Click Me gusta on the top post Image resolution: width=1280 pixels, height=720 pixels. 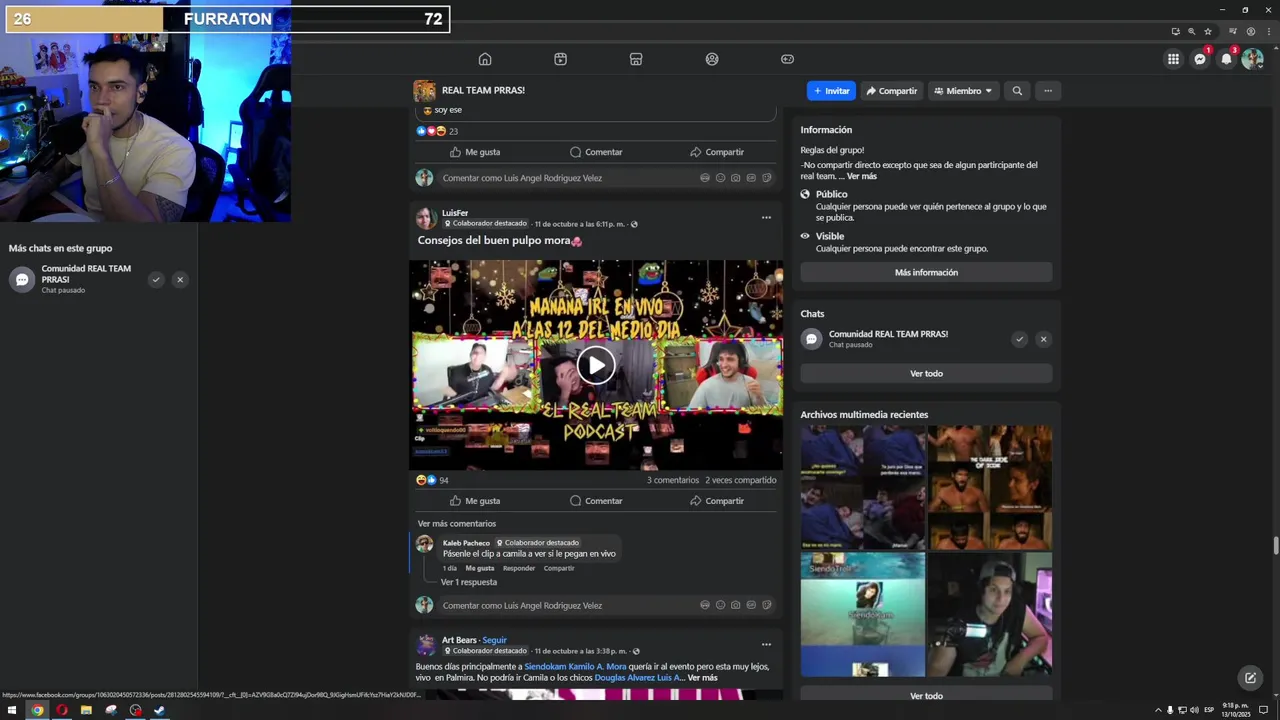pyautogui.click(x=475, y=152)
